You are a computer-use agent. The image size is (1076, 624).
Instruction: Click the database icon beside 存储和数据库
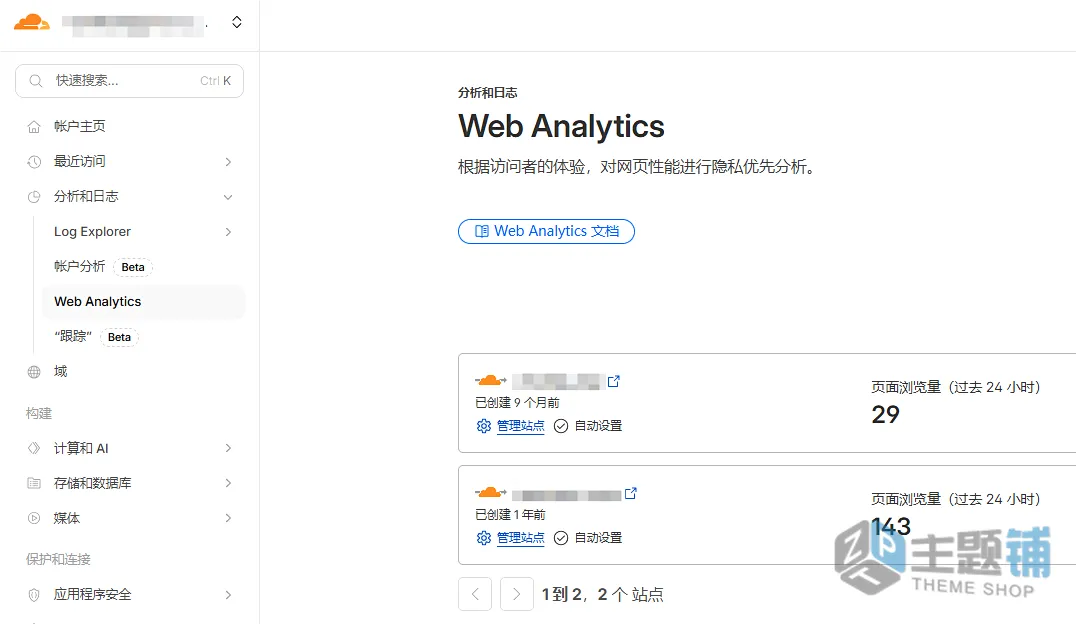pos(34,483)
